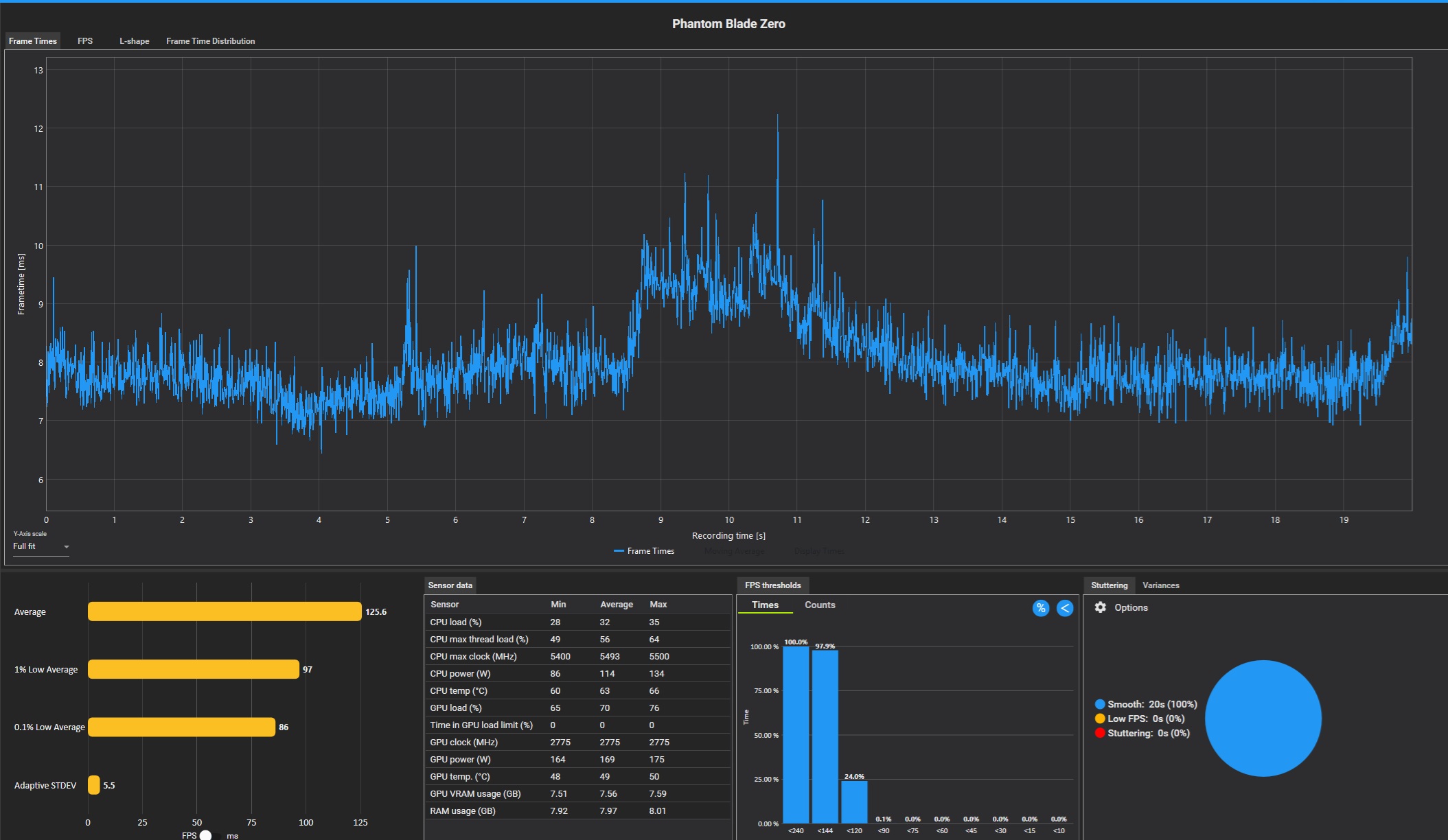
Task: Select the RAM usage (GB) row
Action: [x=578, y=810]
